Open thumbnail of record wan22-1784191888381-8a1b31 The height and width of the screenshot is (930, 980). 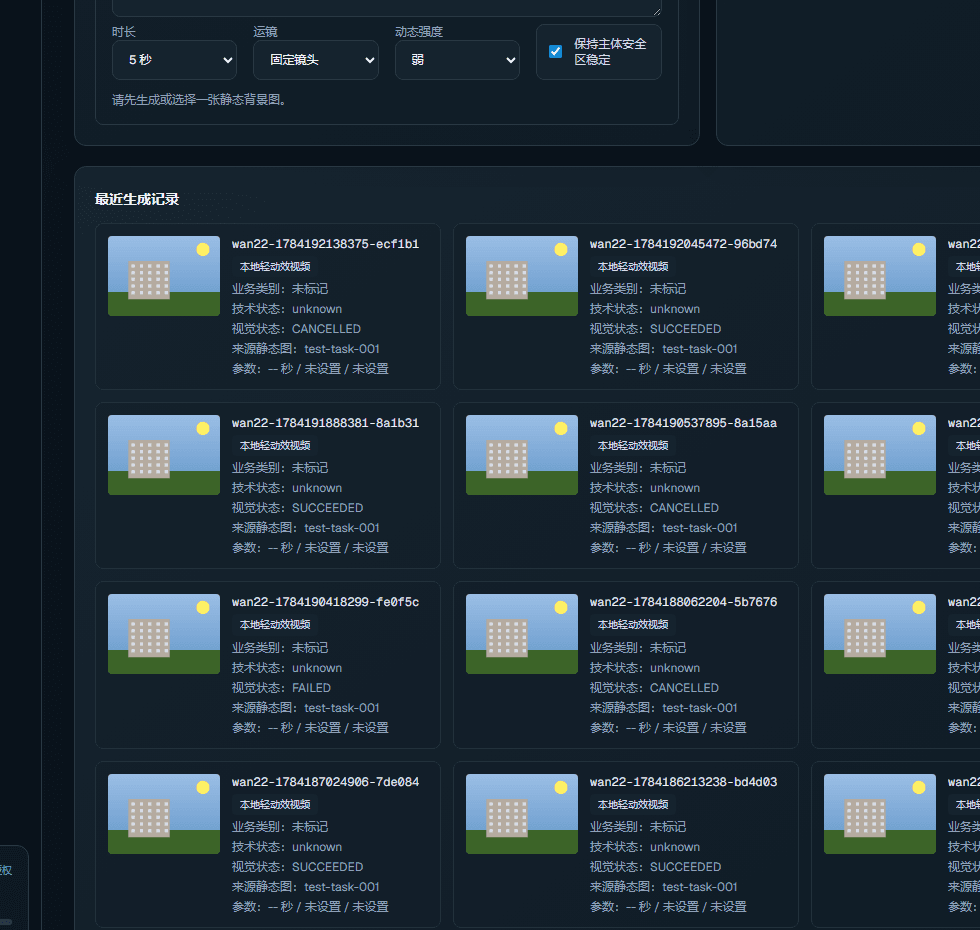[164, 455]
